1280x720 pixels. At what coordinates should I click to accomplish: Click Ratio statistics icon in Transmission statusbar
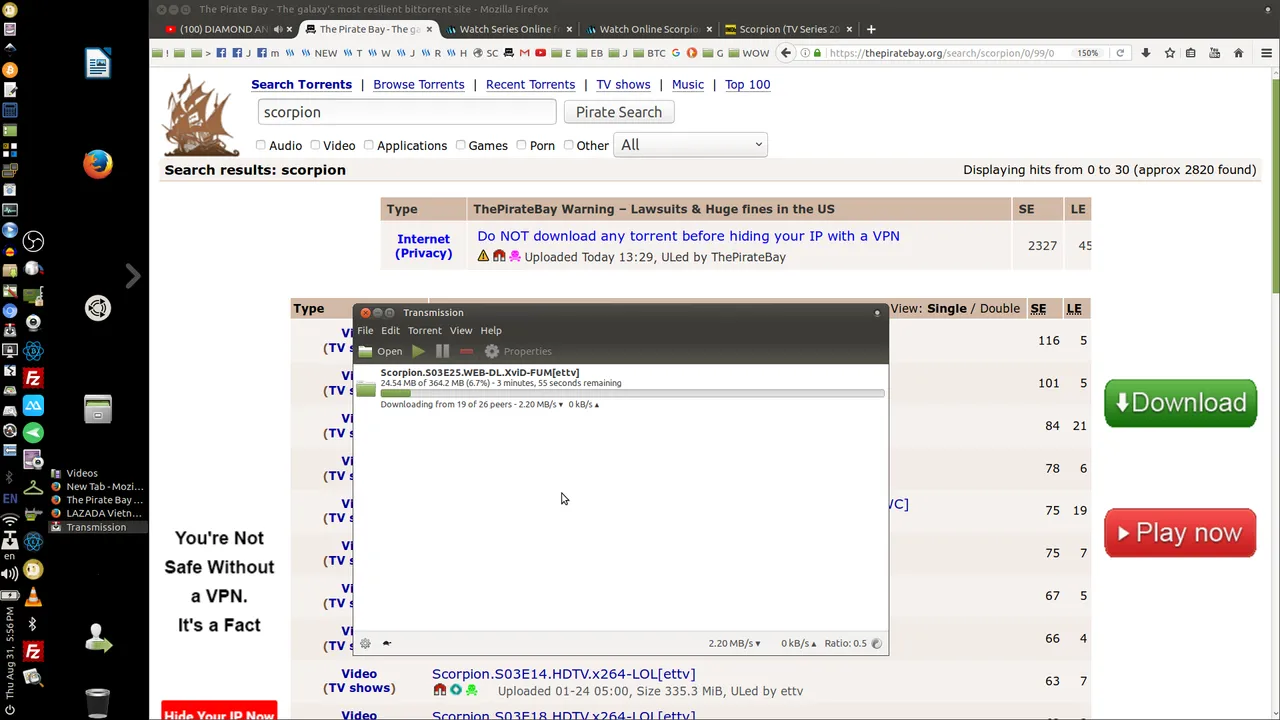click(877, 643)
